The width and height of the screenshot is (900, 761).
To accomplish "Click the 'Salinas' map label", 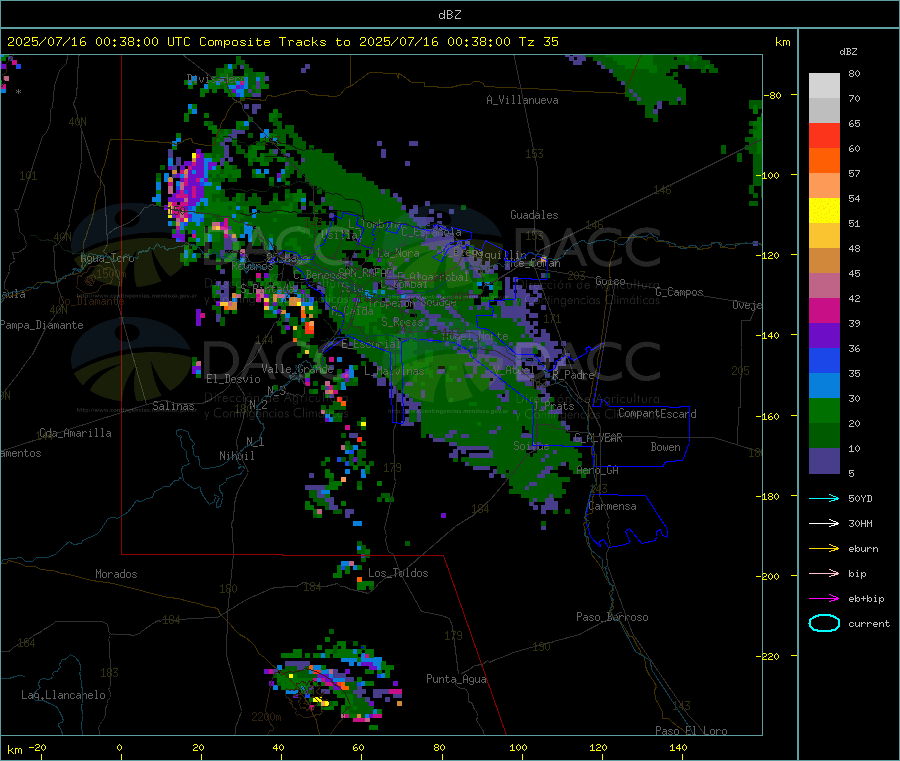I will pos(173,406).
